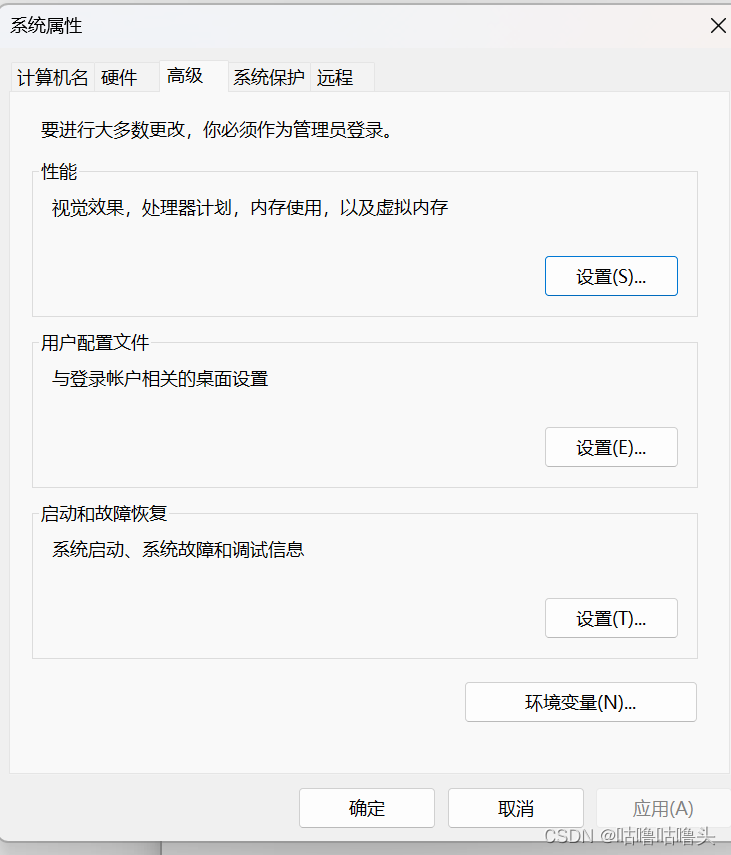Switch to the 计算机名 tab
Viewport: 731px width, 855px height.
52,77
